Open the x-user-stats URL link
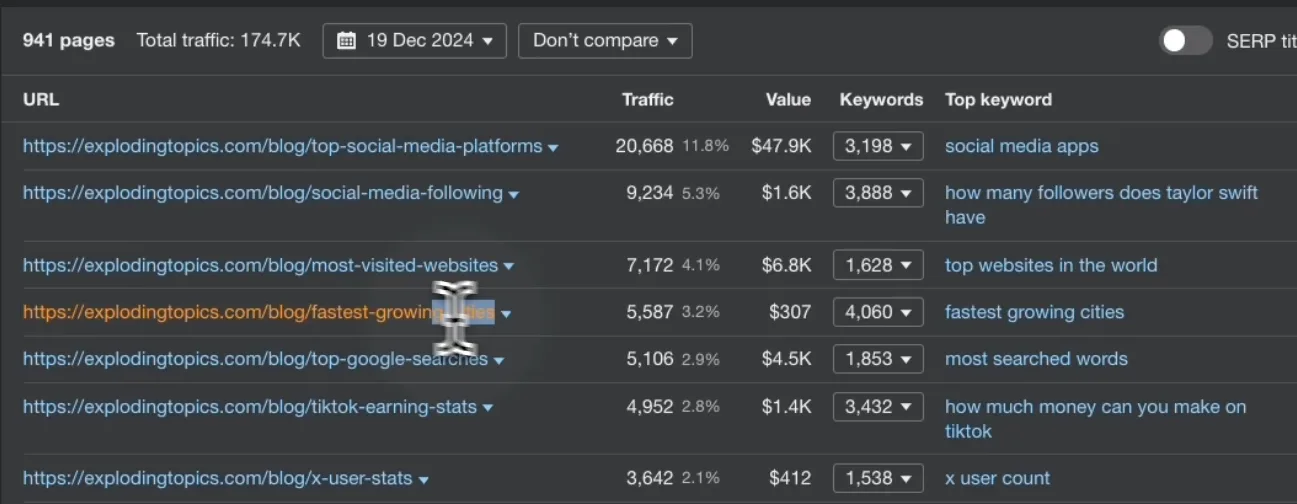 click(x=217, y=478)
